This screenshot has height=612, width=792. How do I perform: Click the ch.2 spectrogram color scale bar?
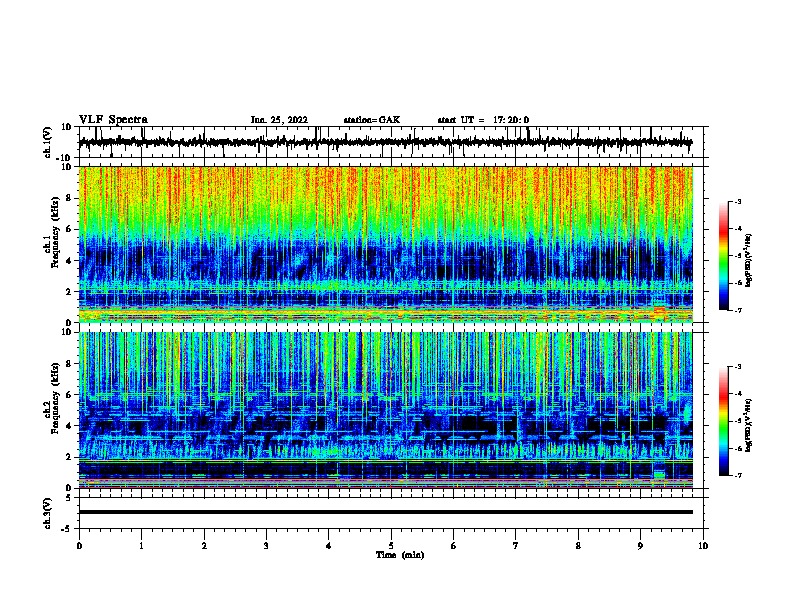coord(724,421)
